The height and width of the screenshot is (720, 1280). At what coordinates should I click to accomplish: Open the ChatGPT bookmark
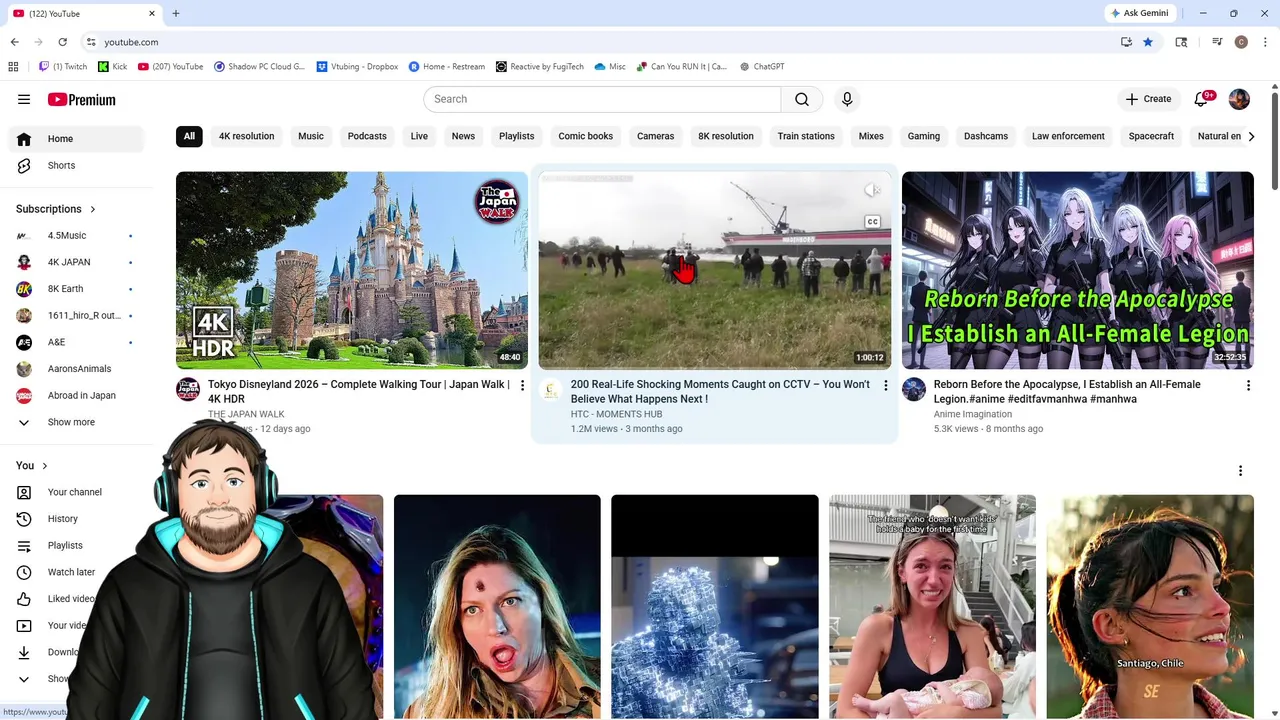[x=762, y=67]
